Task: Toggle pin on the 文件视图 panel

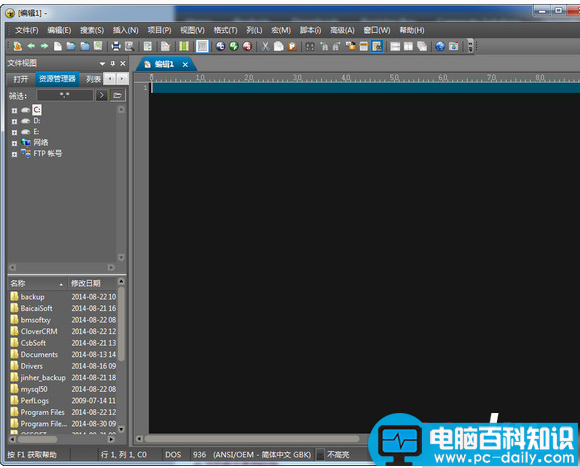Action: tap(113, 63)
